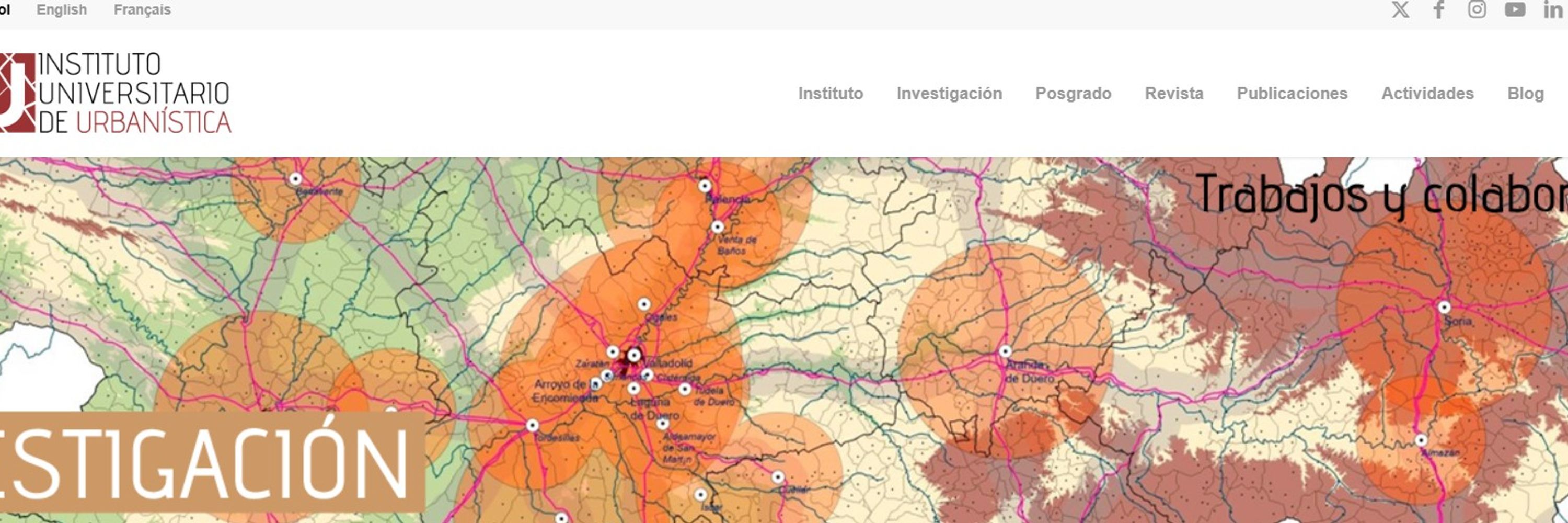
Task: Click the Almazán map label
Action: (1442, 452)
